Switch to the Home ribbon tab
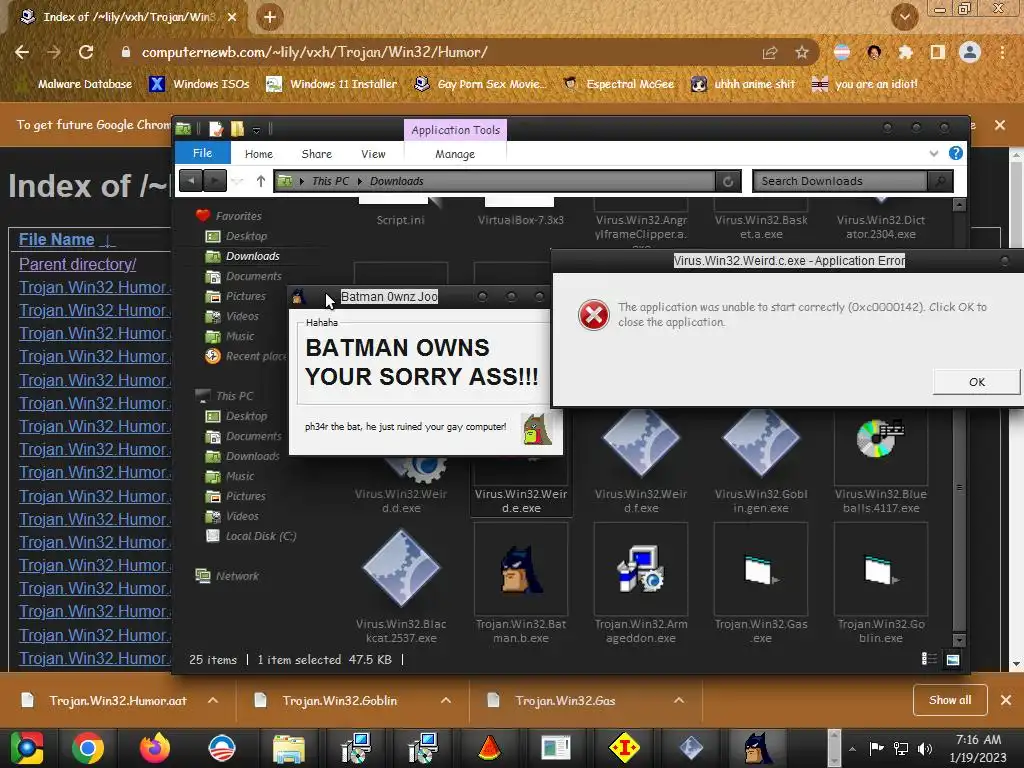Screen dimensions: 1024x768 pos(259,154)
